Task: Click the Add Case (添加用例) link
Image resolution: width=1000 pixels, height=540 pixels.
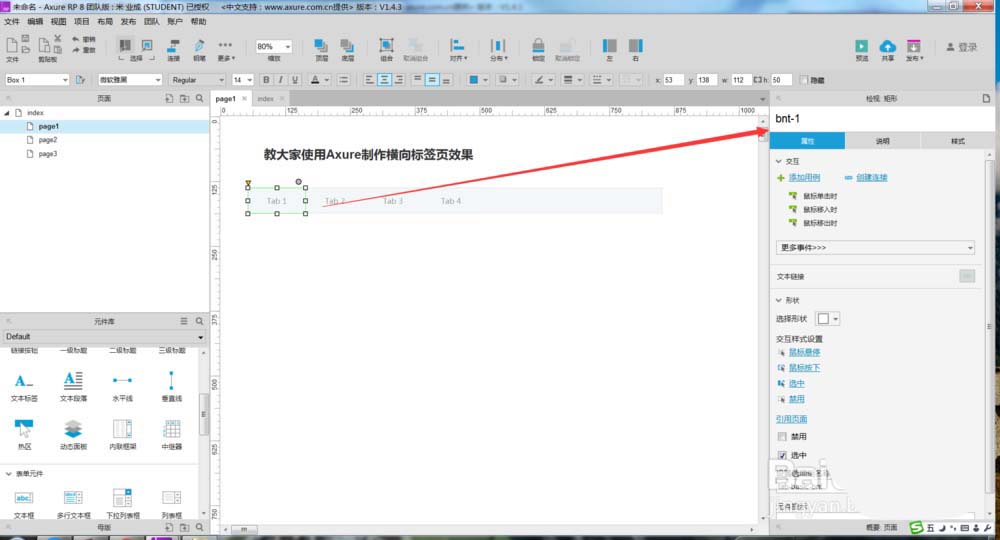Action: [804, 177]
